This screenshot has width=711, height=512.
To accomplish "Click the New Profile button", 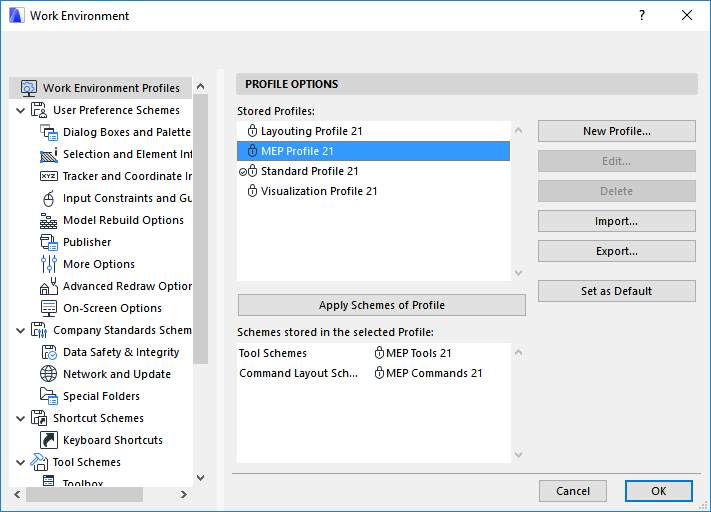I will [x=616, y=131].
